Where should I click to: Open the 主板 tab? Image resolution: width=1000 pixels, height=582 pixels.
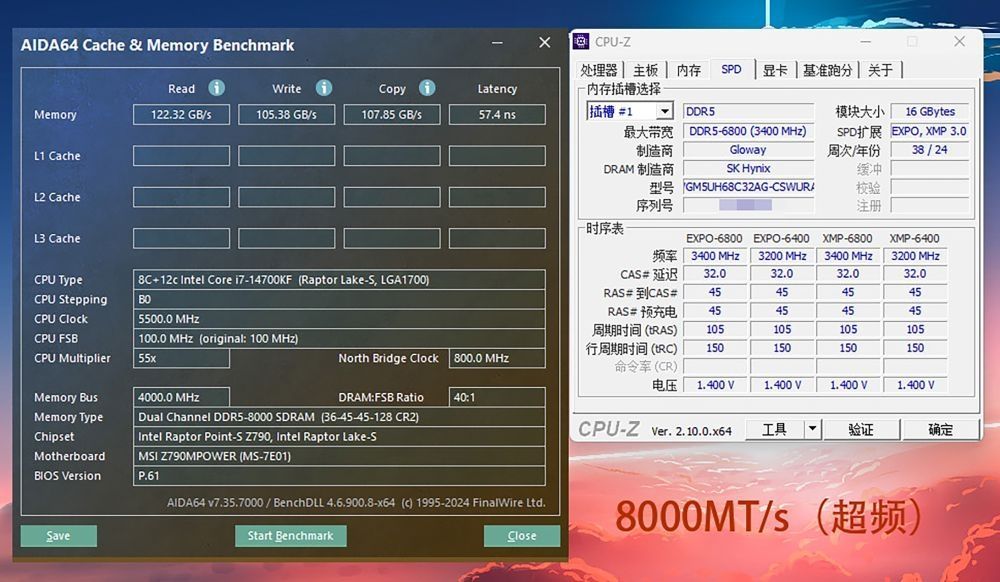(645, 70)
